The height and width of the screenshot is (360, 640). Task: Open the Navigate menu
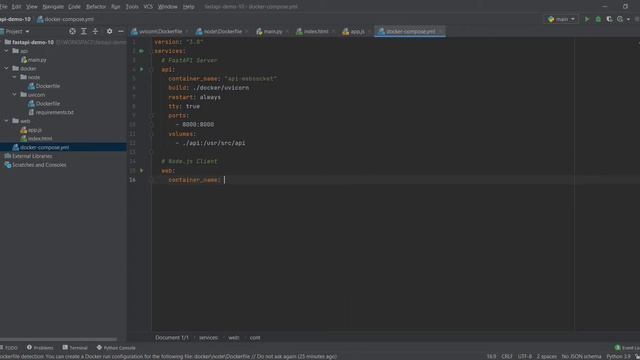53,7
